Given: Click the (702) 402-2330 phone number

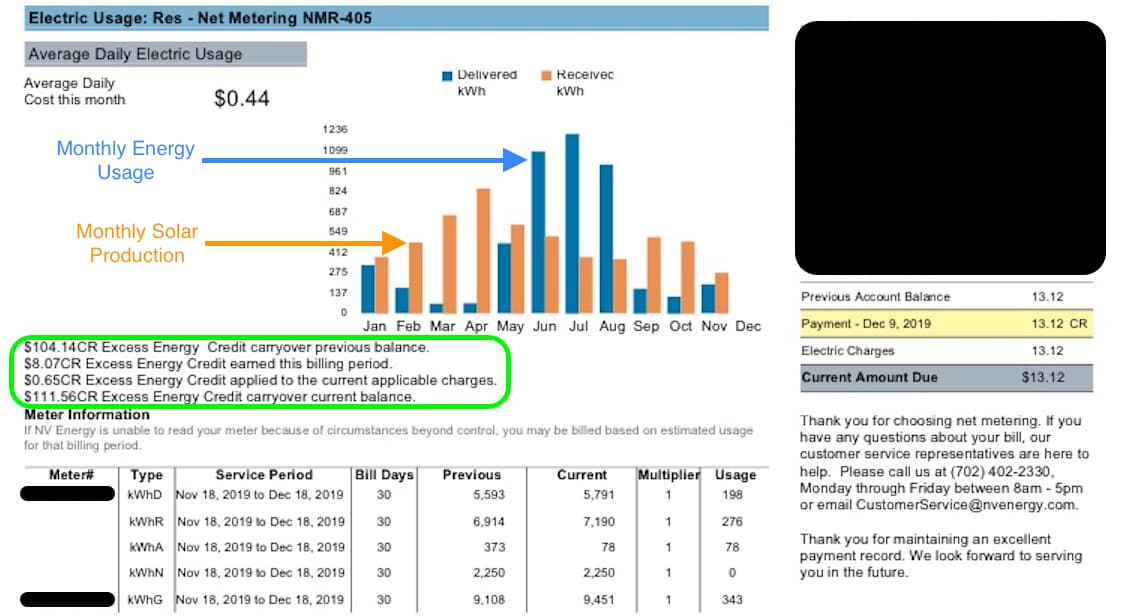Looking at the screenshot, I should pos(1000,472).
